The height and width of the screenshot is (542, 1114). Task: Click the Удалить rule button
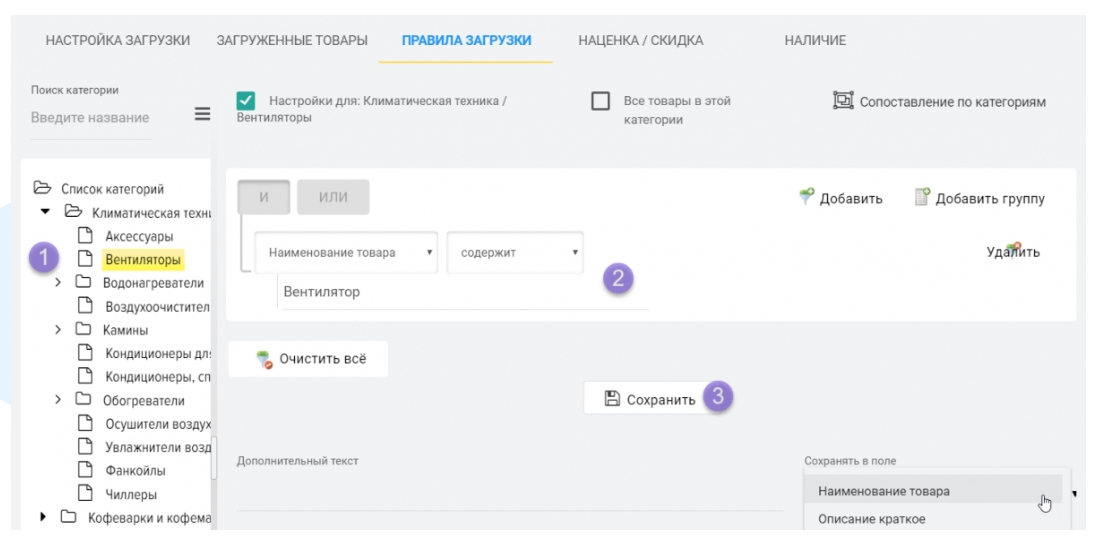[1013, 251]
